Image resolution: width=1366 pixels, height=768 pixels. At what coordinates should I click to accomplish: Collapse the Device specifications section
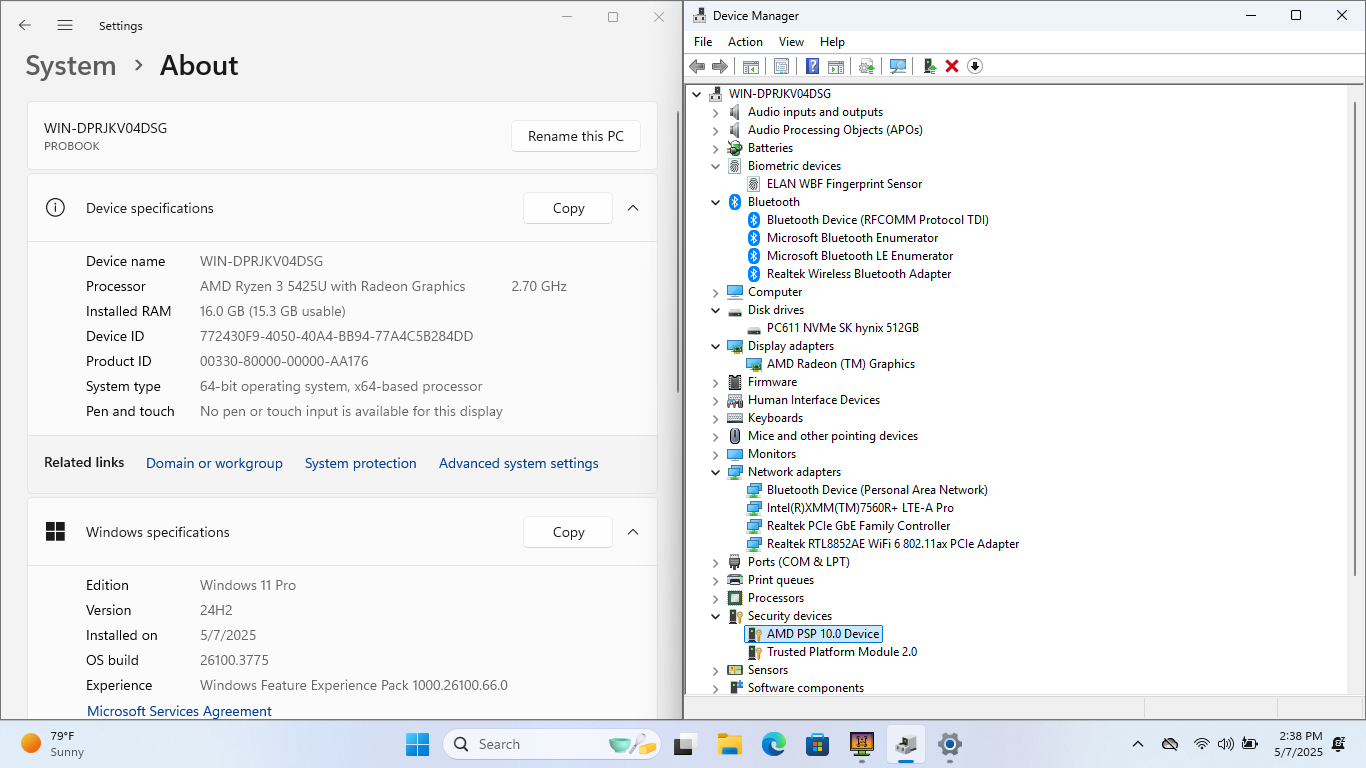pyautogui.click(x=633, y=208)
